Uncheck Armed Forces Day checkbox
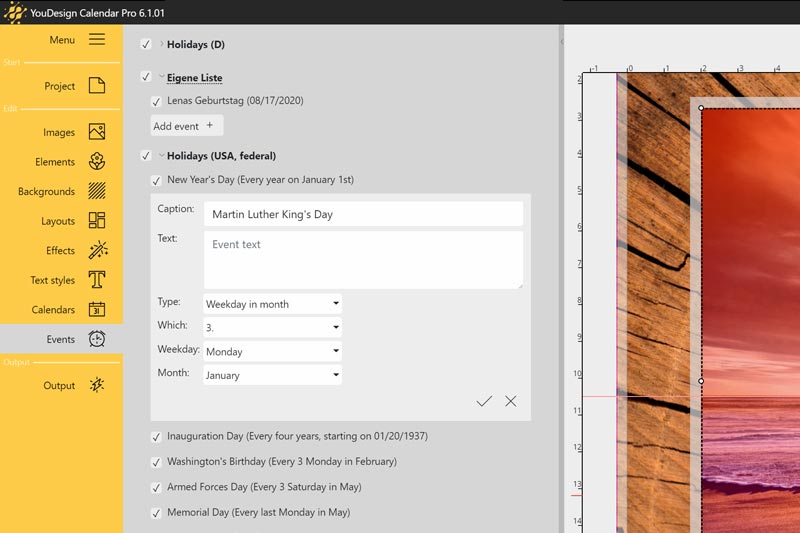800x533 pixels. pyautogui.click(x=156, y=488)
